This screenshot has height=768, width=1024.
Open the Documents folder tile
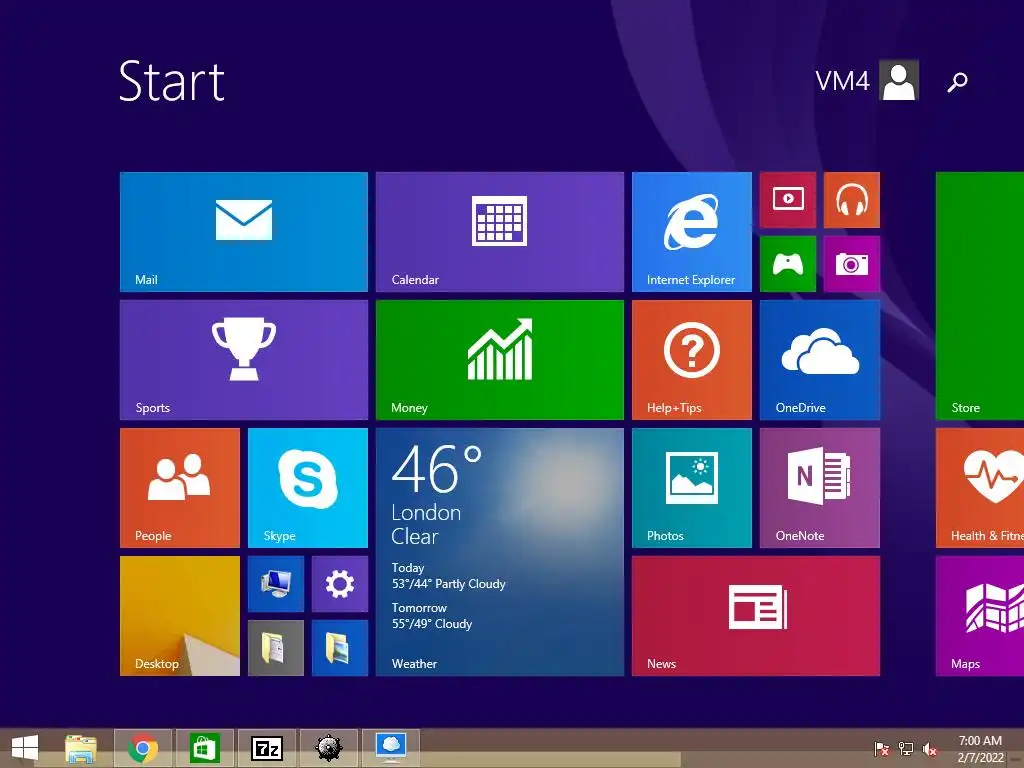coord(276,648)
